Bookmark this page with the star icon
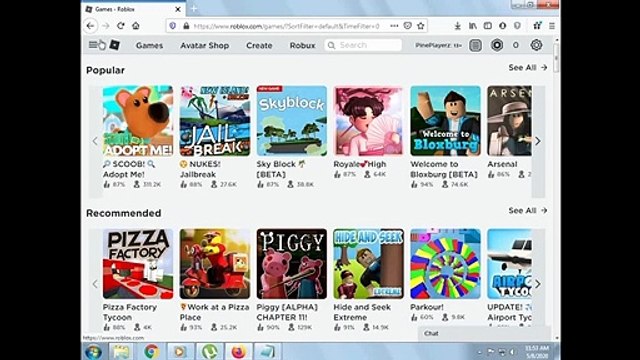 (421, 26)
